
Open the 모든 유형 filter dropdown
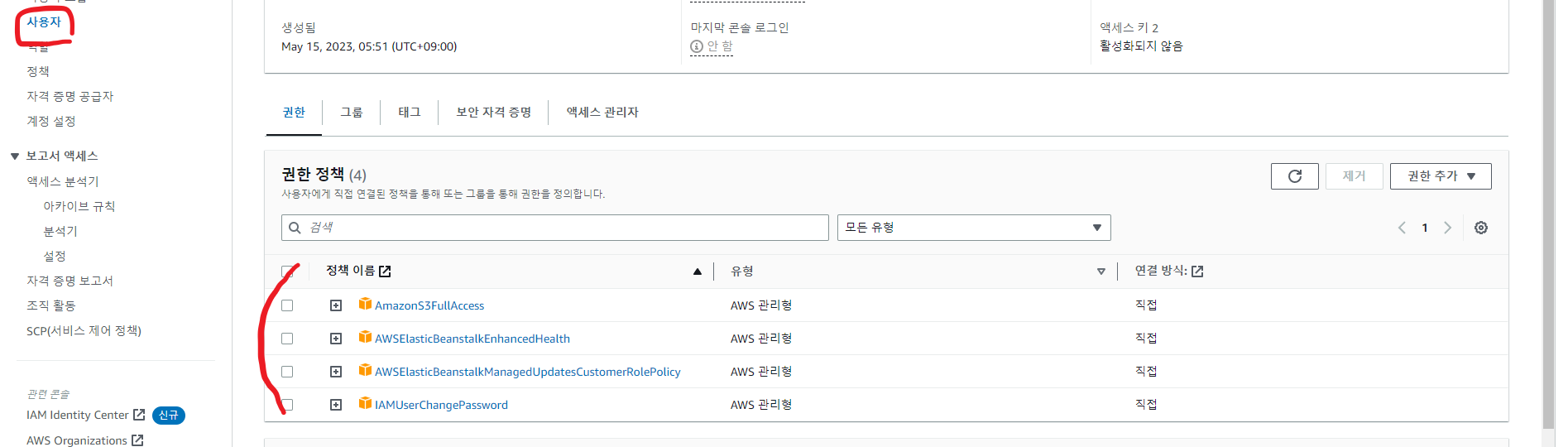974,228
